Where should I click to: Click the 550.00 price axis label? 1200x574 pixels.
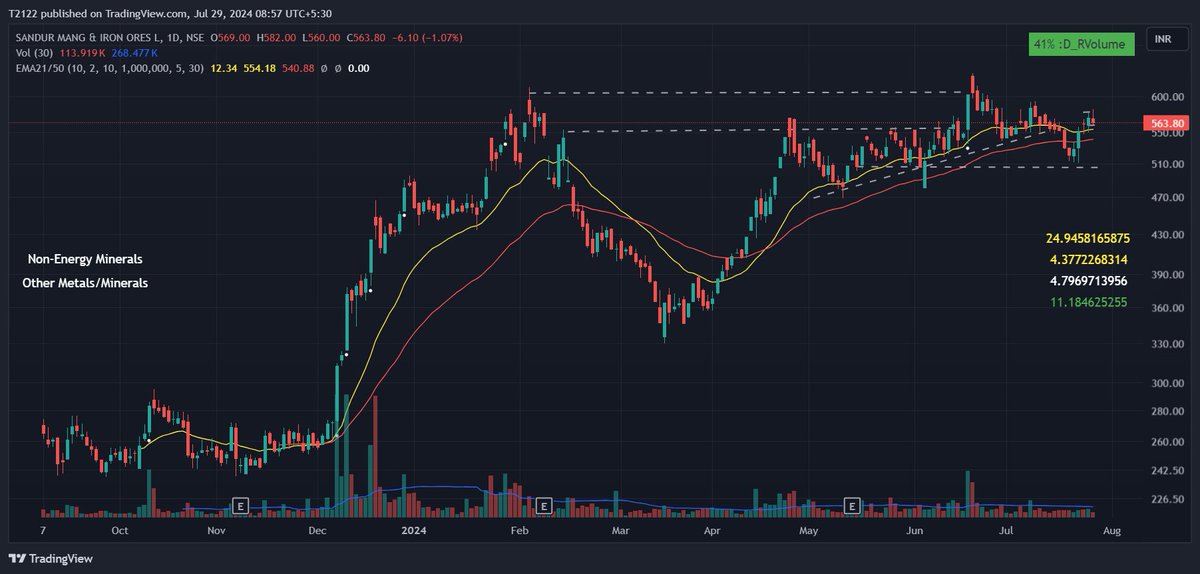tap(1167, 133)
